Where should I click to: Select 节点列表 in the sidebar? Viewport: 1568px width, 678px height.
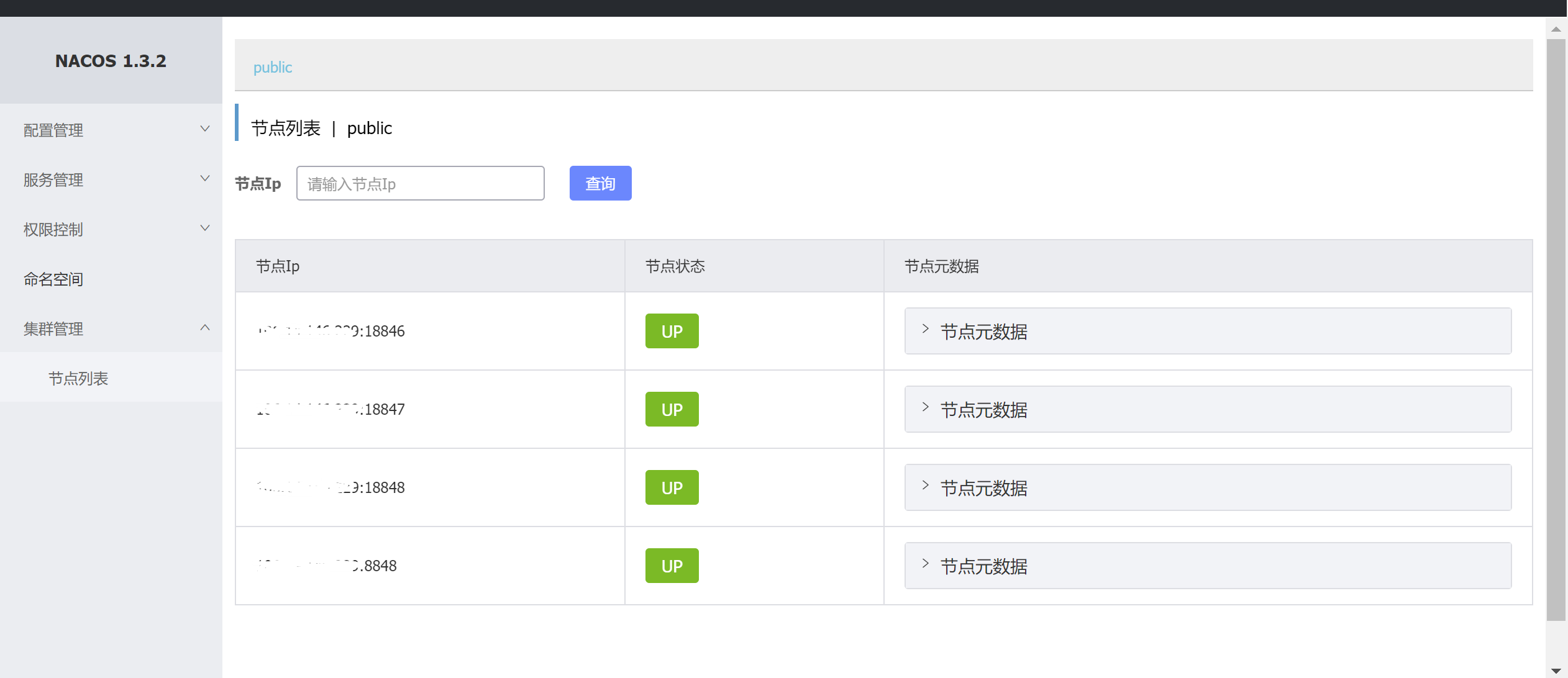pos(78,378)
